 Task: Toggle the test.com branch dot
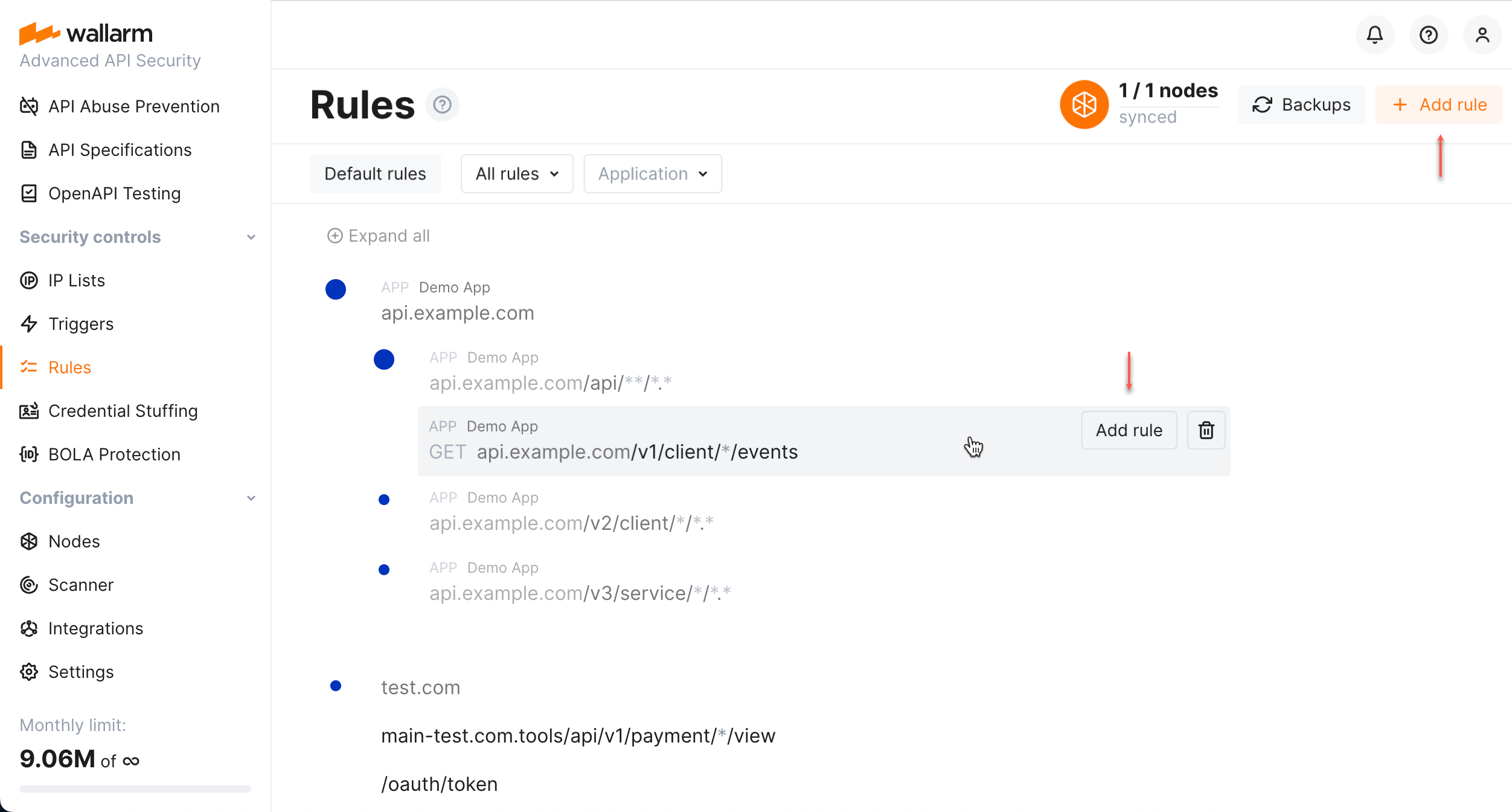(x=336, y=686)
